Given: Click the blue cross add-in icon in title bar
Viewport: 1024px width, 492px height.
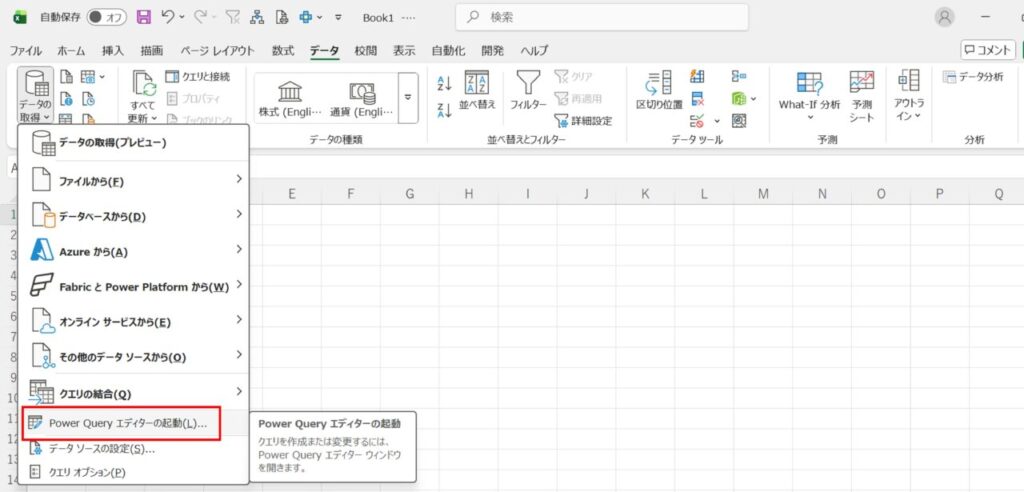Looking at the screenshot, I should tap(306, 18).
